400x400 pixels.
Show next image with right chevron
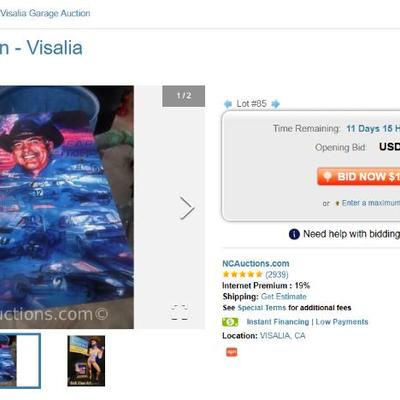[187, 208]
